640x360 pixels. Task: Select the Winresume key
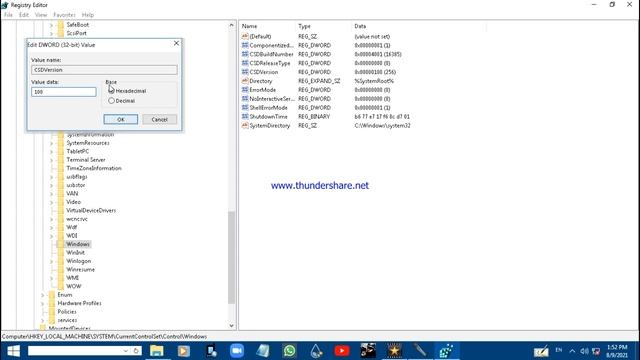click(80, 269)
